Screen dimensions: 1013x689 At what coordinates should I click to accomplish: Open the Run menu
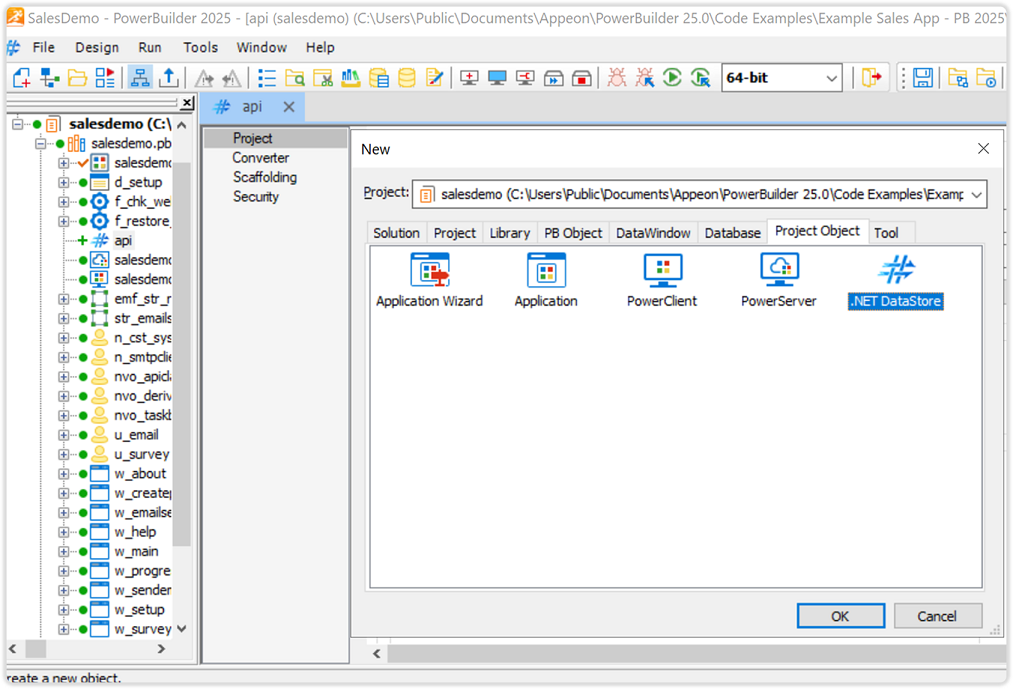150,47
